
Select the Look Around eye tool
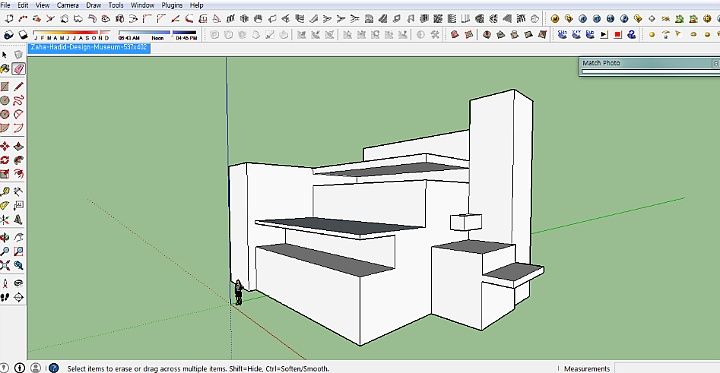tap(18, 283)
